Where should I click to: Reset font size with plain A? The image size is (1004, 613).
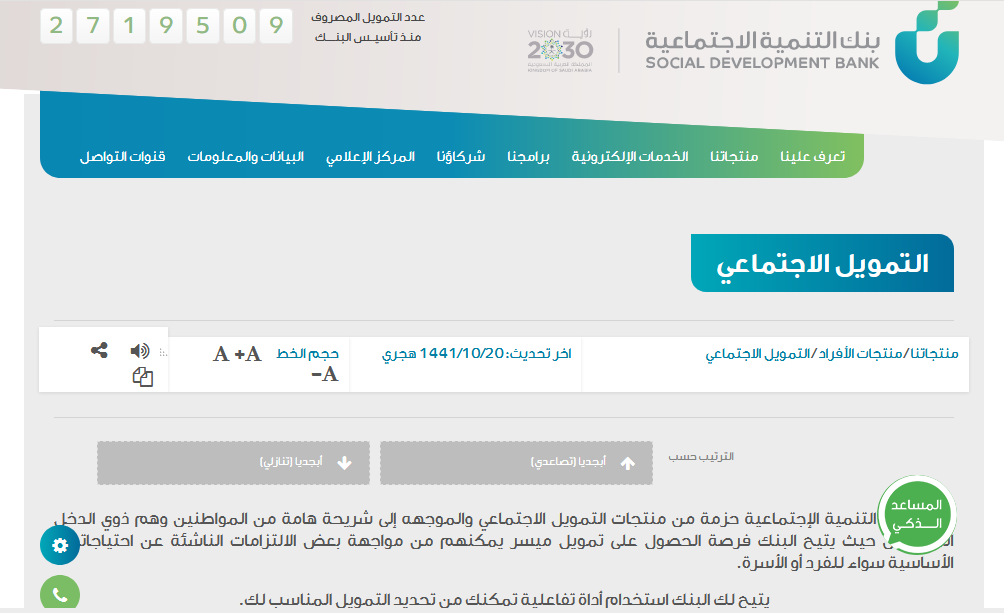(221, 354)
